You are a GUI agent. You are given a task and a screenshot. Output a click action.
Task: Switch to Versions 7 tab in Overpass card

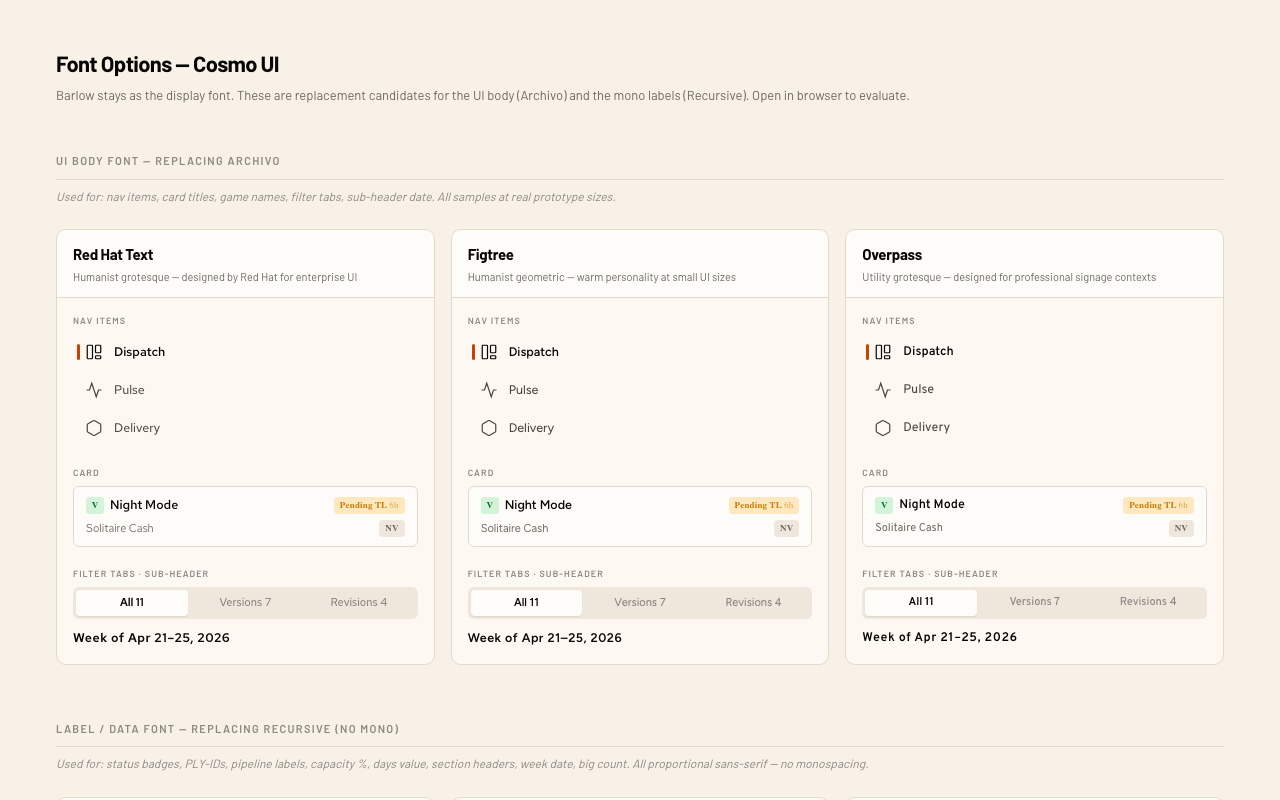pyautogui.click(x=1035, y=602)
